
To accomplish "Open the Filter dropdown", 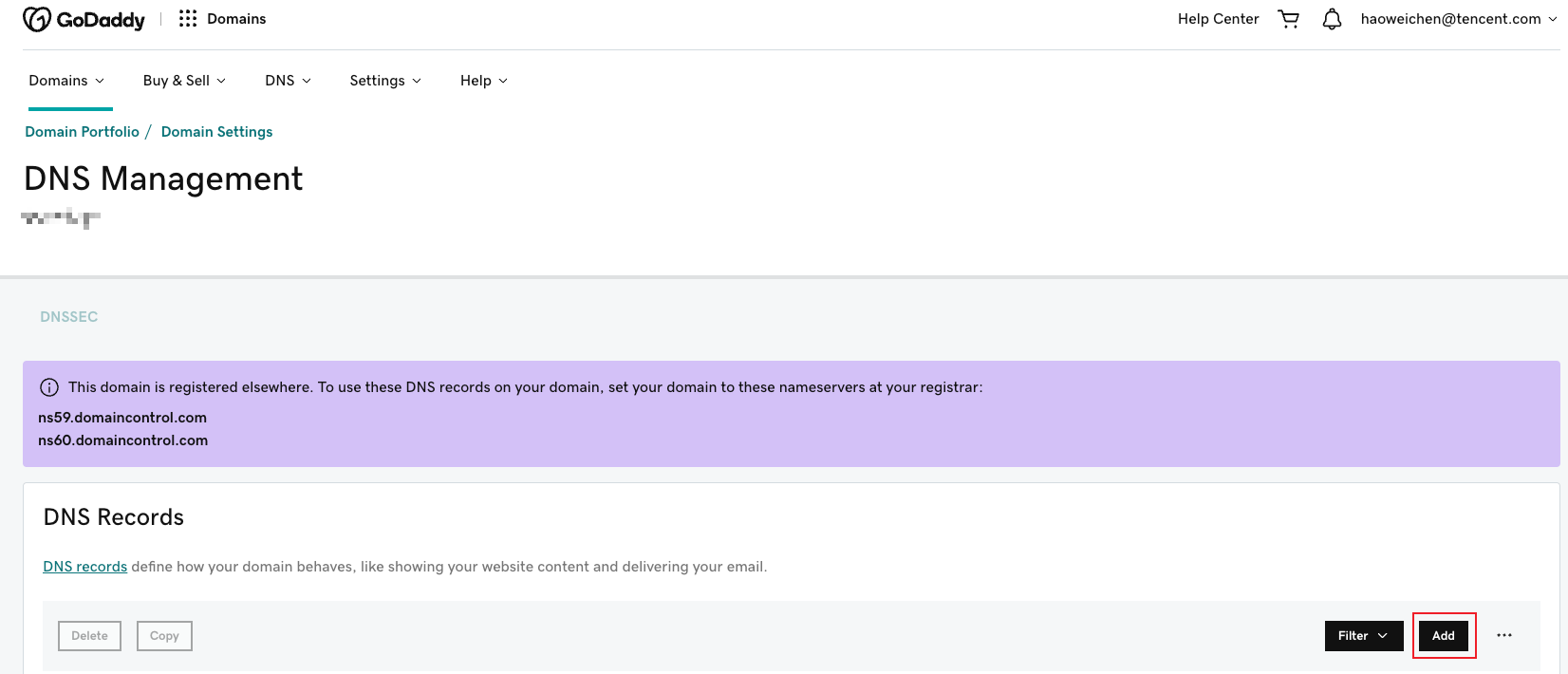I will pyautogui.click(x=1363, y=636).
